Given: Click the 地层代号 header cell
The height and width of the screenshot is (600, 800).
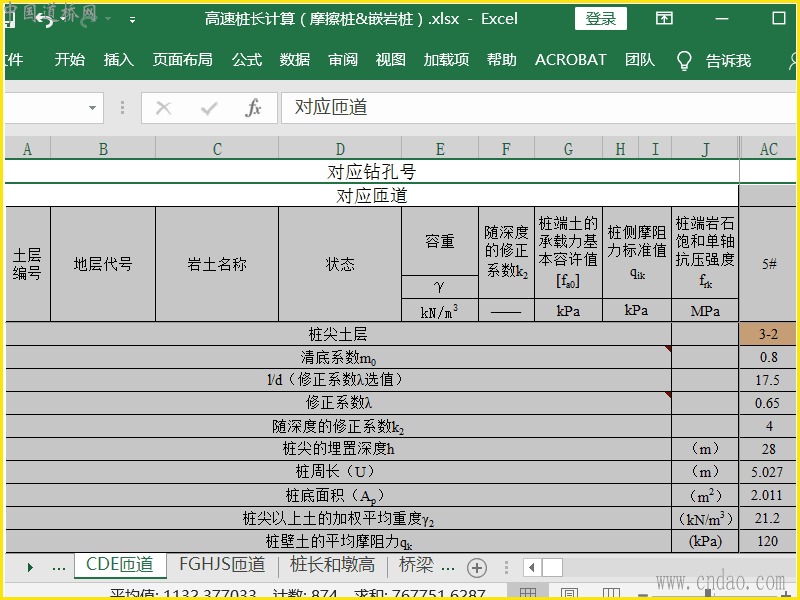Looking at the screenshot, I should [x=103, y=264].
